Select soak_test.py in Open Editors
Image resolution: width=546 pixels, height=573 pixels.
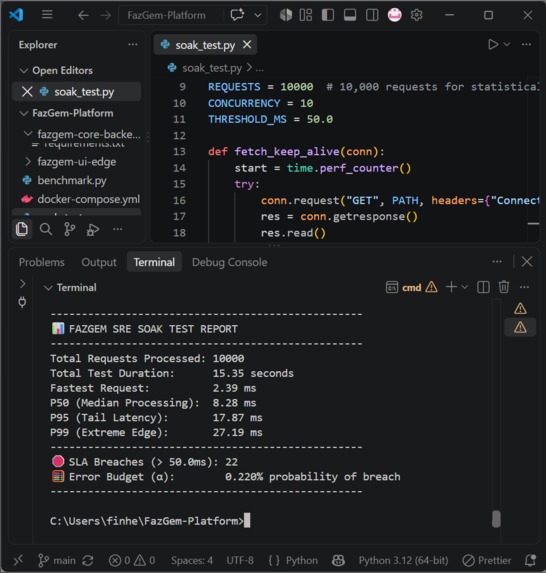[x=84, y=92]
